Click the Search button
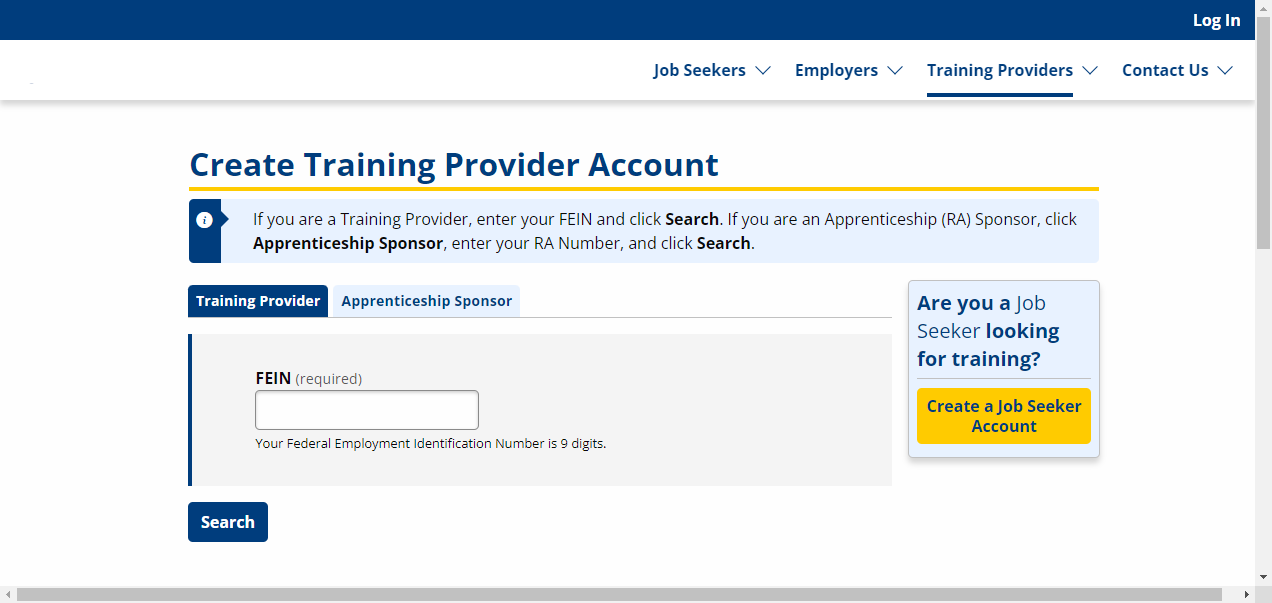The width and height of the screenshot is (1272, 603). (228, 522)
